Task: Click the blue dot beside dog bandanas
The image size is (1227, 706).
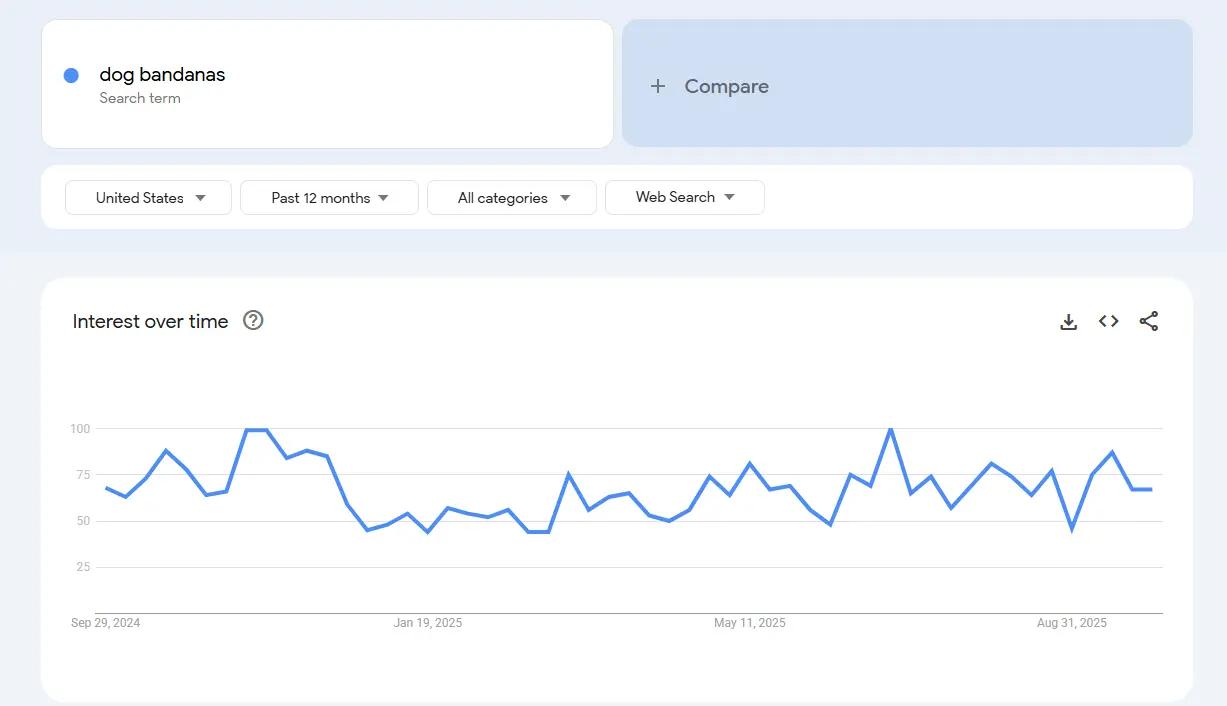Action: click(71, 75)
